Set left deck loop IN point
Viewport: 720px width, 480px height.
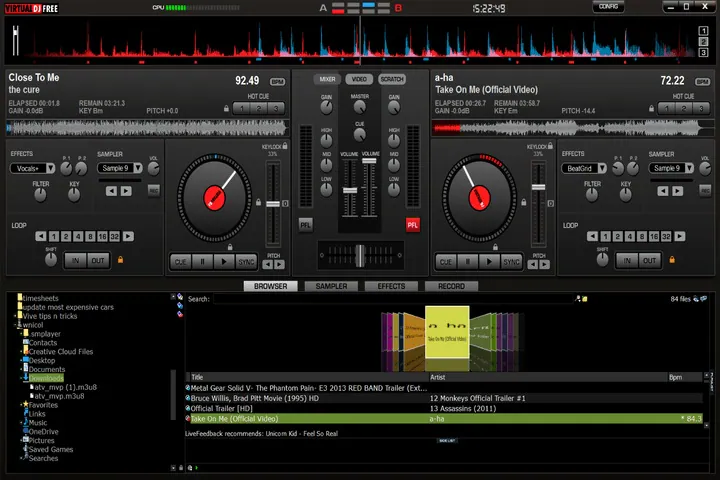coord(75,261)
